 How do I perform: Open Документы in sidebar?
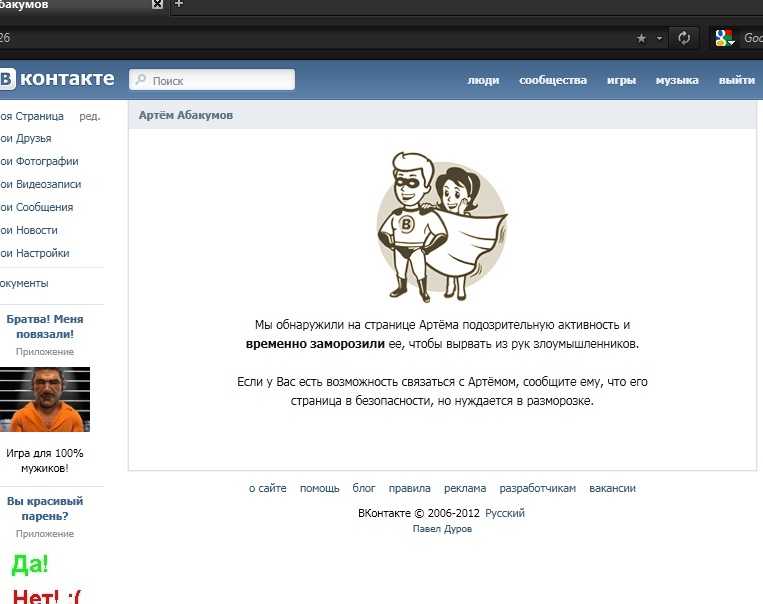click(24, 283)
